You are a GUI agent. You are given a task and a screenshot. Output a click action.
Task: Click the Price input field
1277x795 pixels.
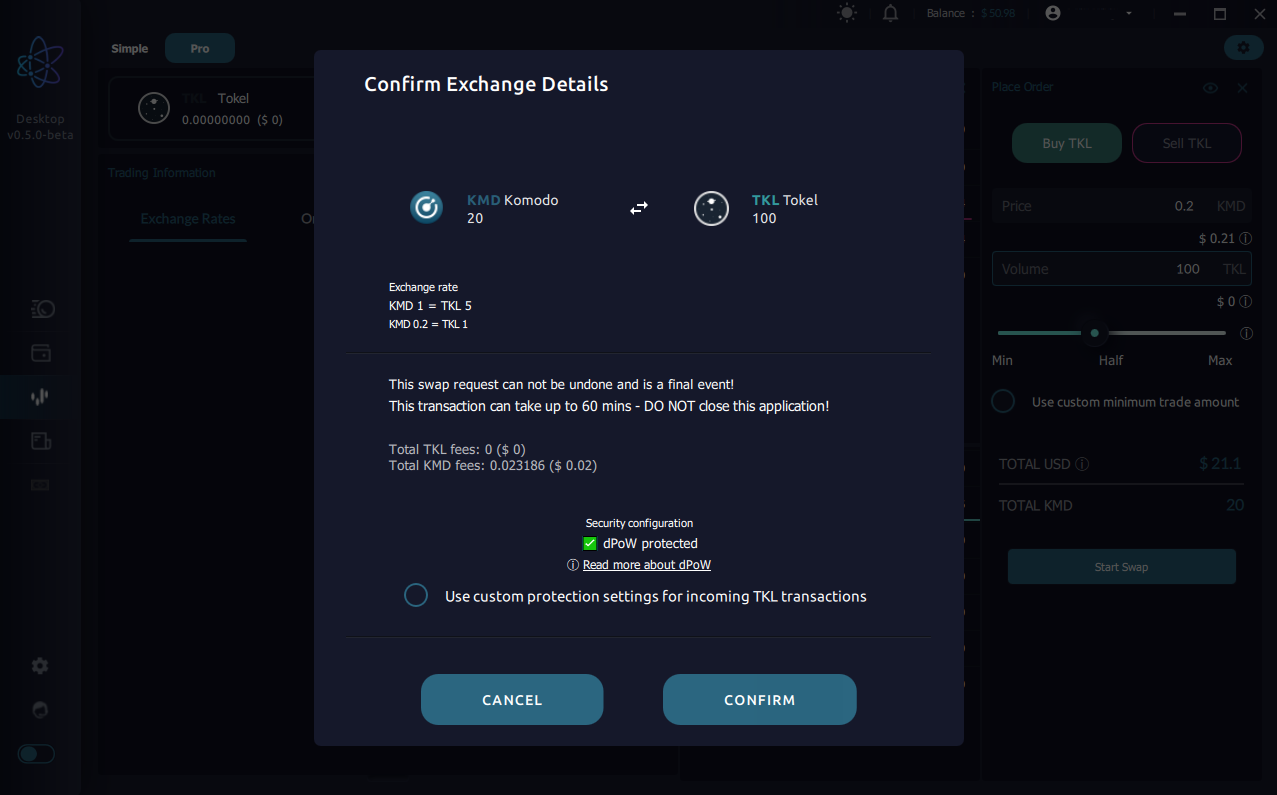[x=1122, y=206]
